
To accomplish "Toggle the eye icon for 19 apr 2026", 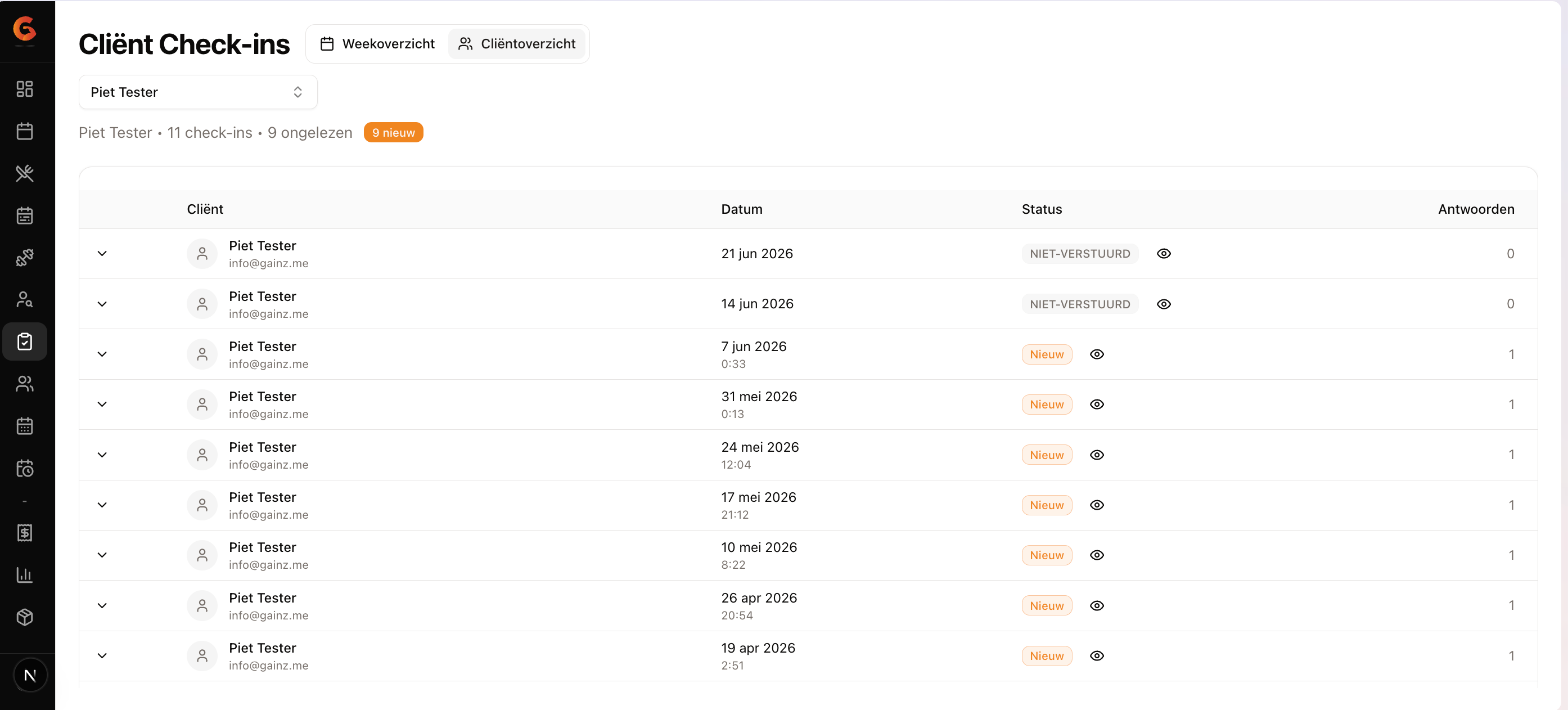I will point(1096,655).
